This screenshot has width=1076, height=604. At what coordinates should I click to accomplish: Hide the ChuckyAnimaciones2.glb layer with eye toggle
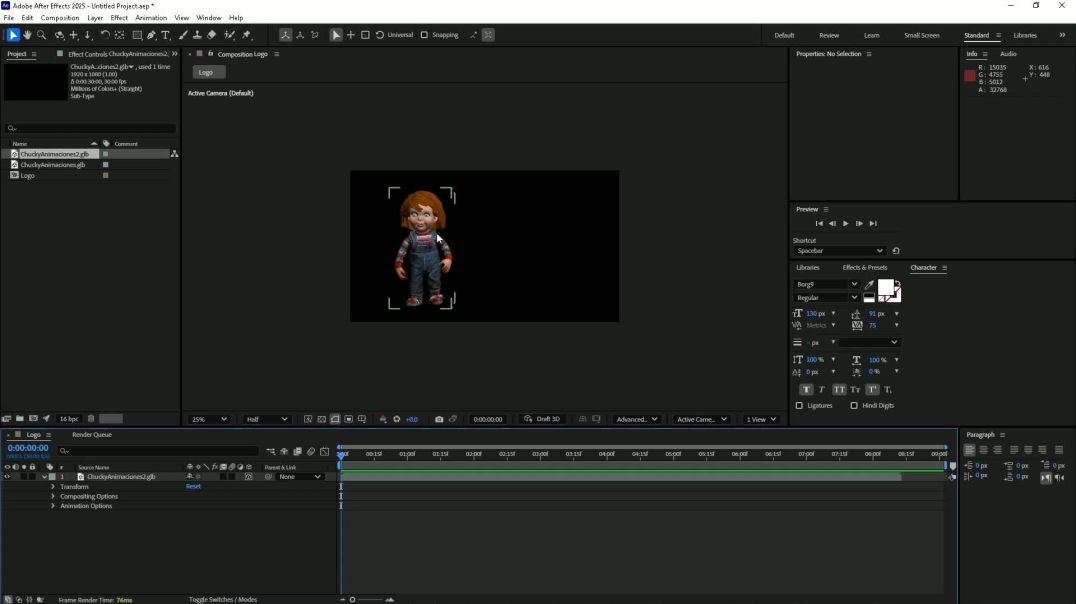(x=8, y=477)
